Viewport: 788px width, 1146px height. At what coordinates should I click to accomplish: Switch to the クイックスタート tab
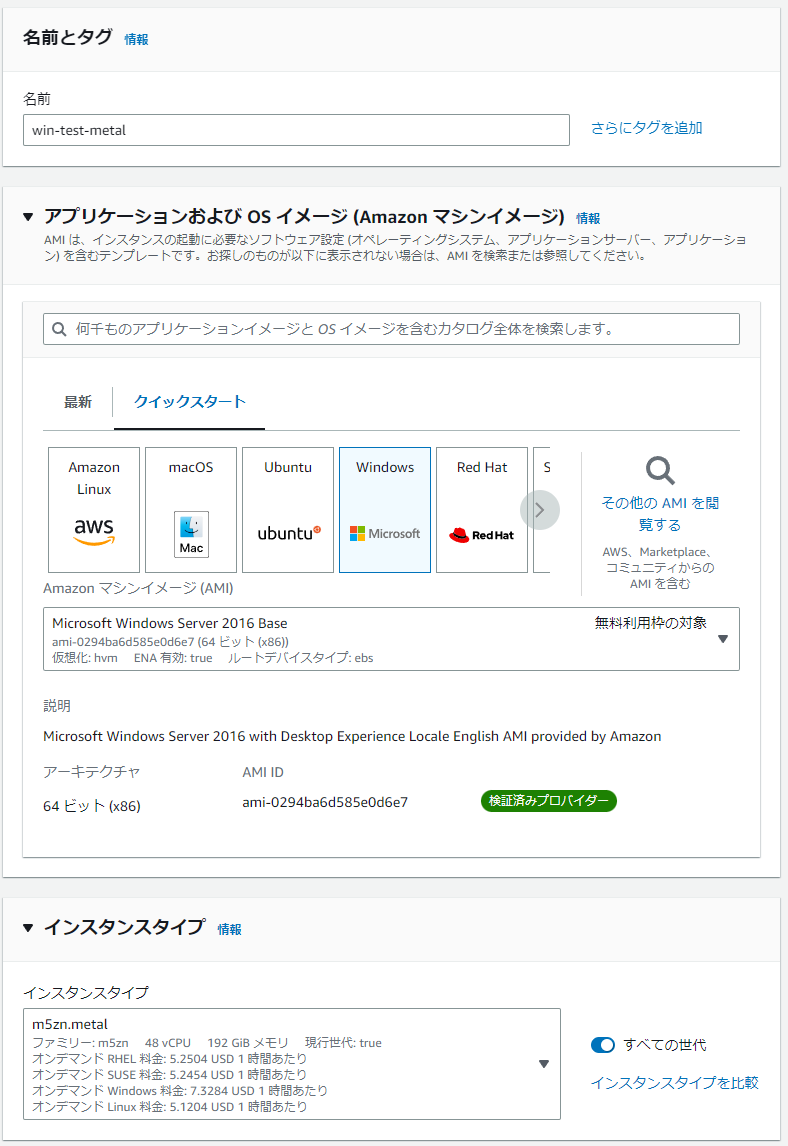point(189,402)
